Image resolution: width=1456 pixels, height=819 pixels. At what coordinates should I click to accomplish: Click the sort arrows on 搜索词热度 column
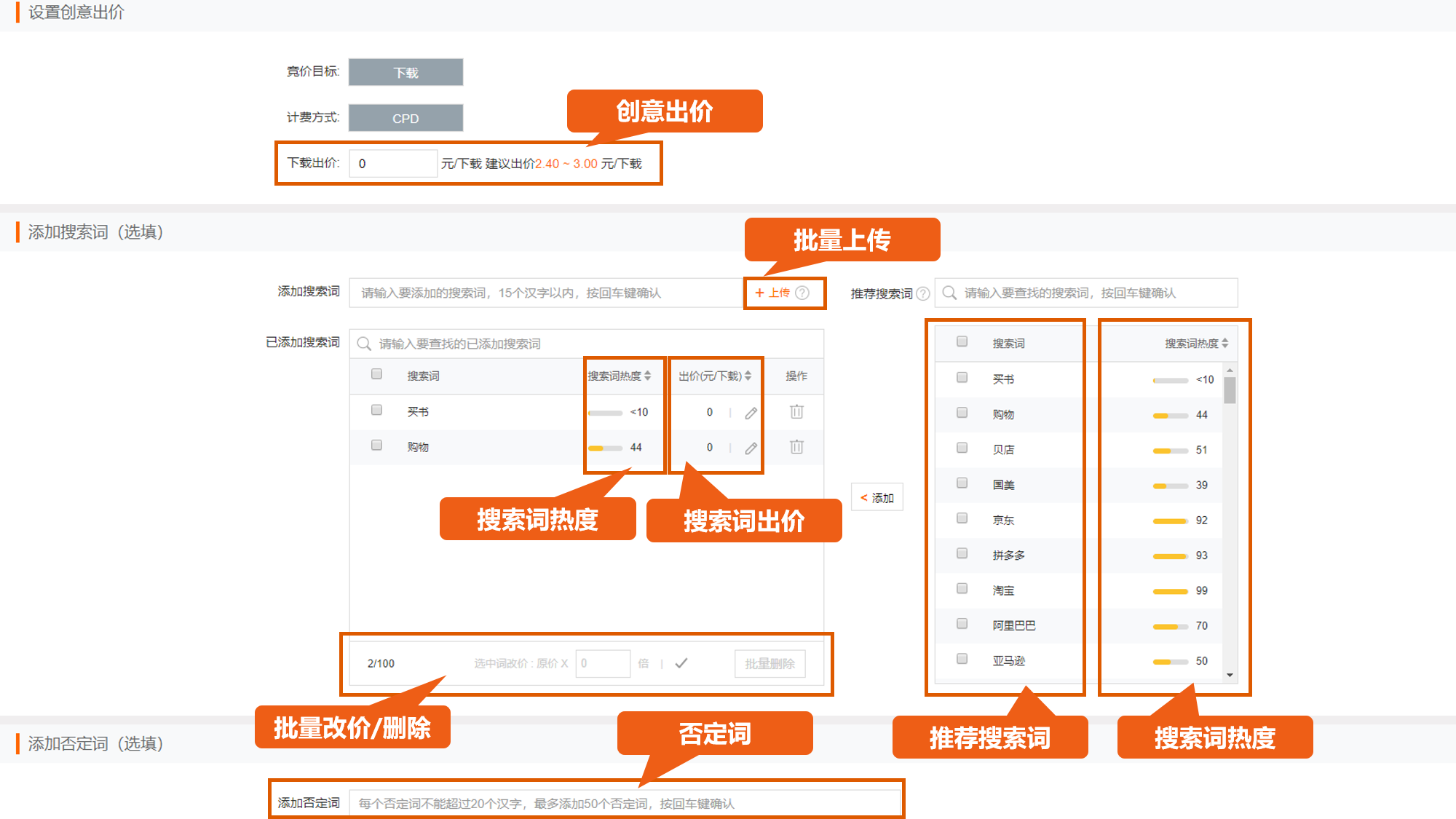click(x=648, y=376)
